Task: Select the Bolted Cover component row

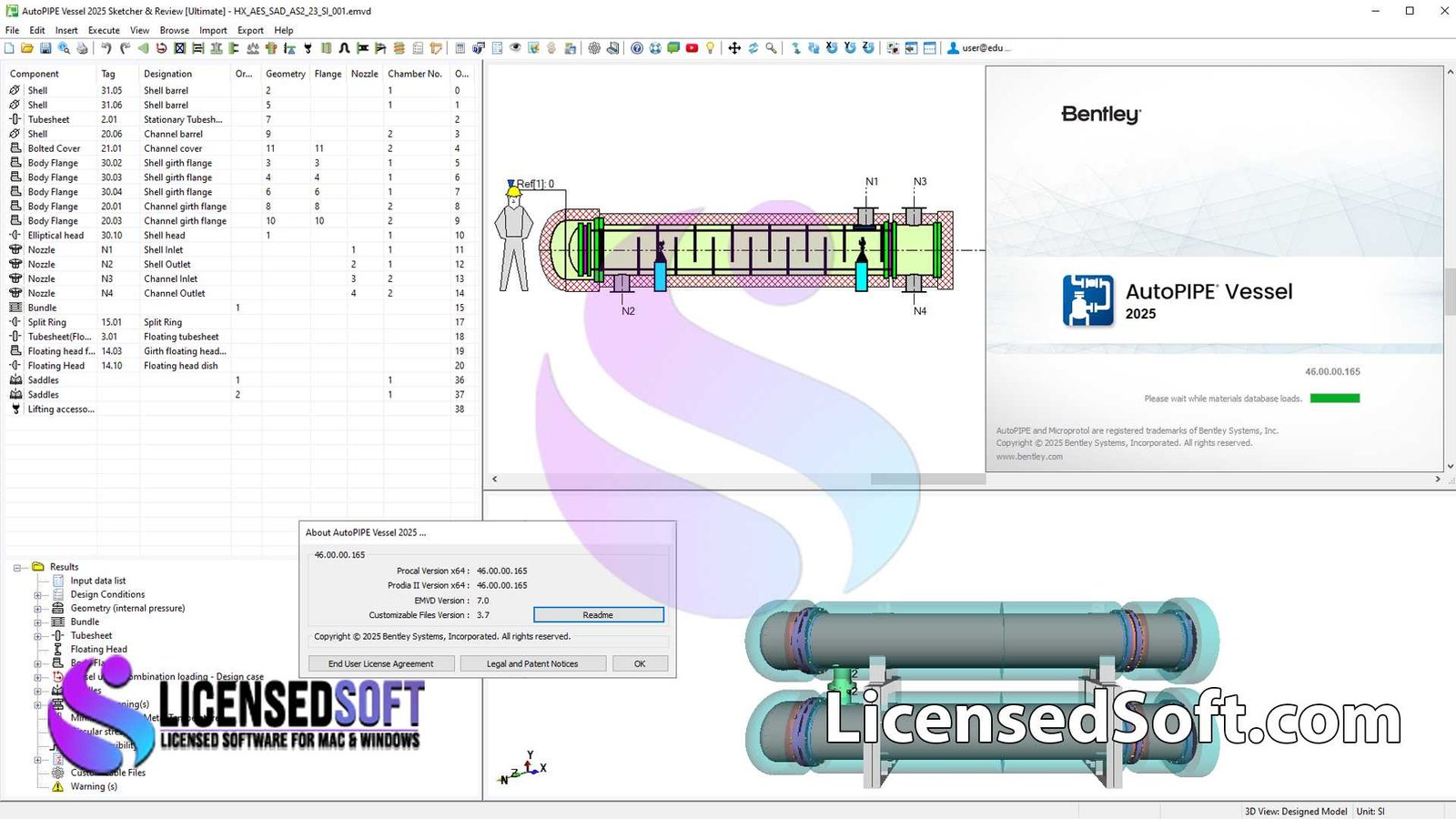Action: 240,148
